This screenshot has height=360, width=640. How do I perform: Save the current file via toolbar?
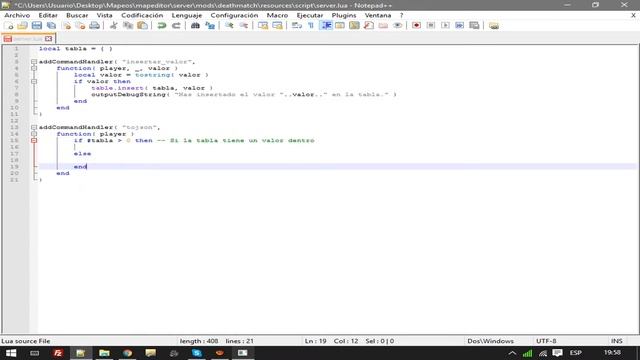pyautogui.click(x=37, y=26)
